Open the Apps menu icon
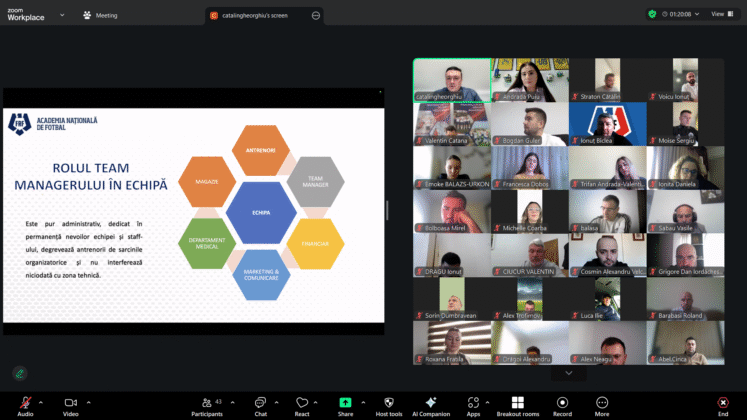 [473, 403]
